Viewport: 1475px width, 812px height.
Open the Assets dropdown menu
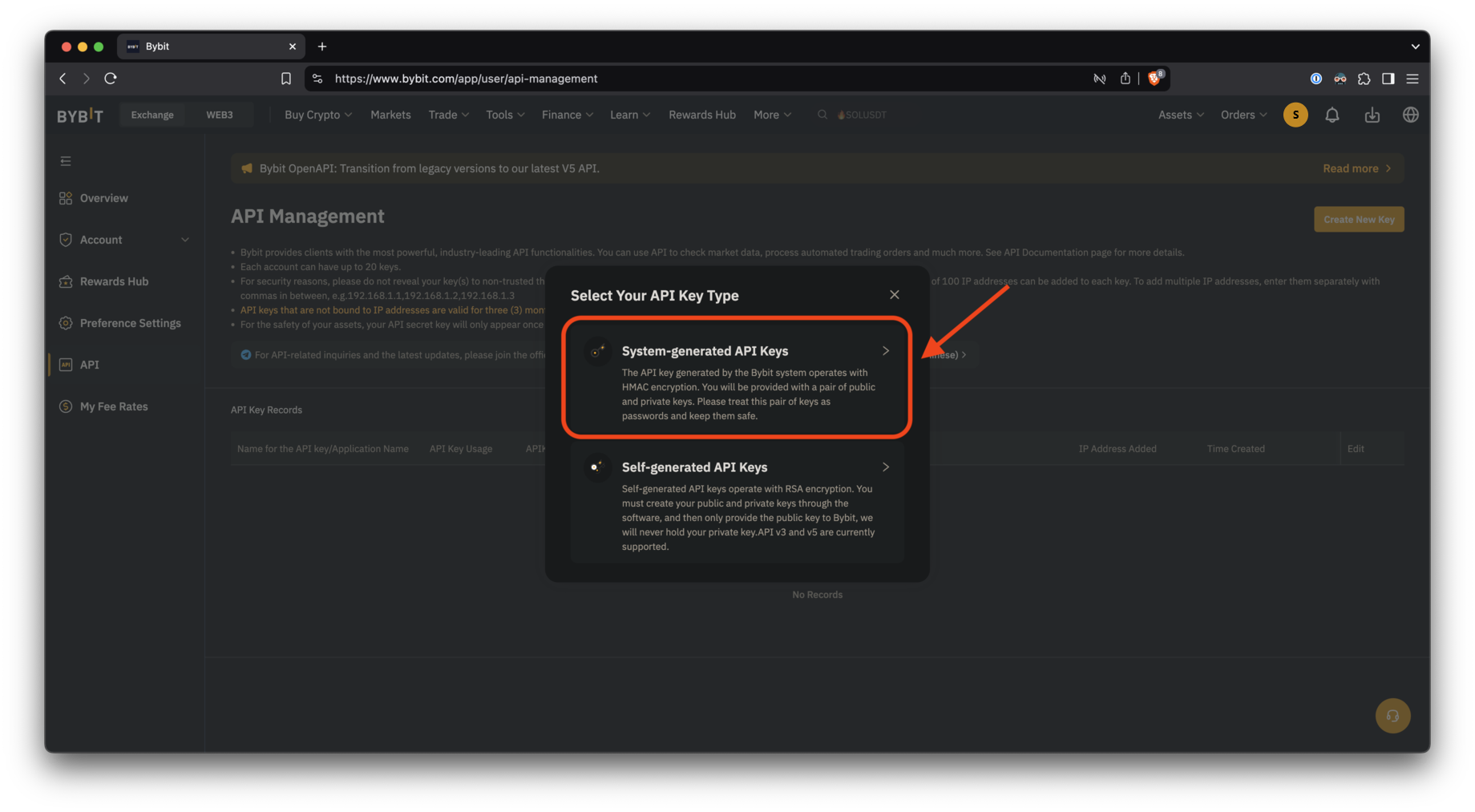(x=1180, y=115)
